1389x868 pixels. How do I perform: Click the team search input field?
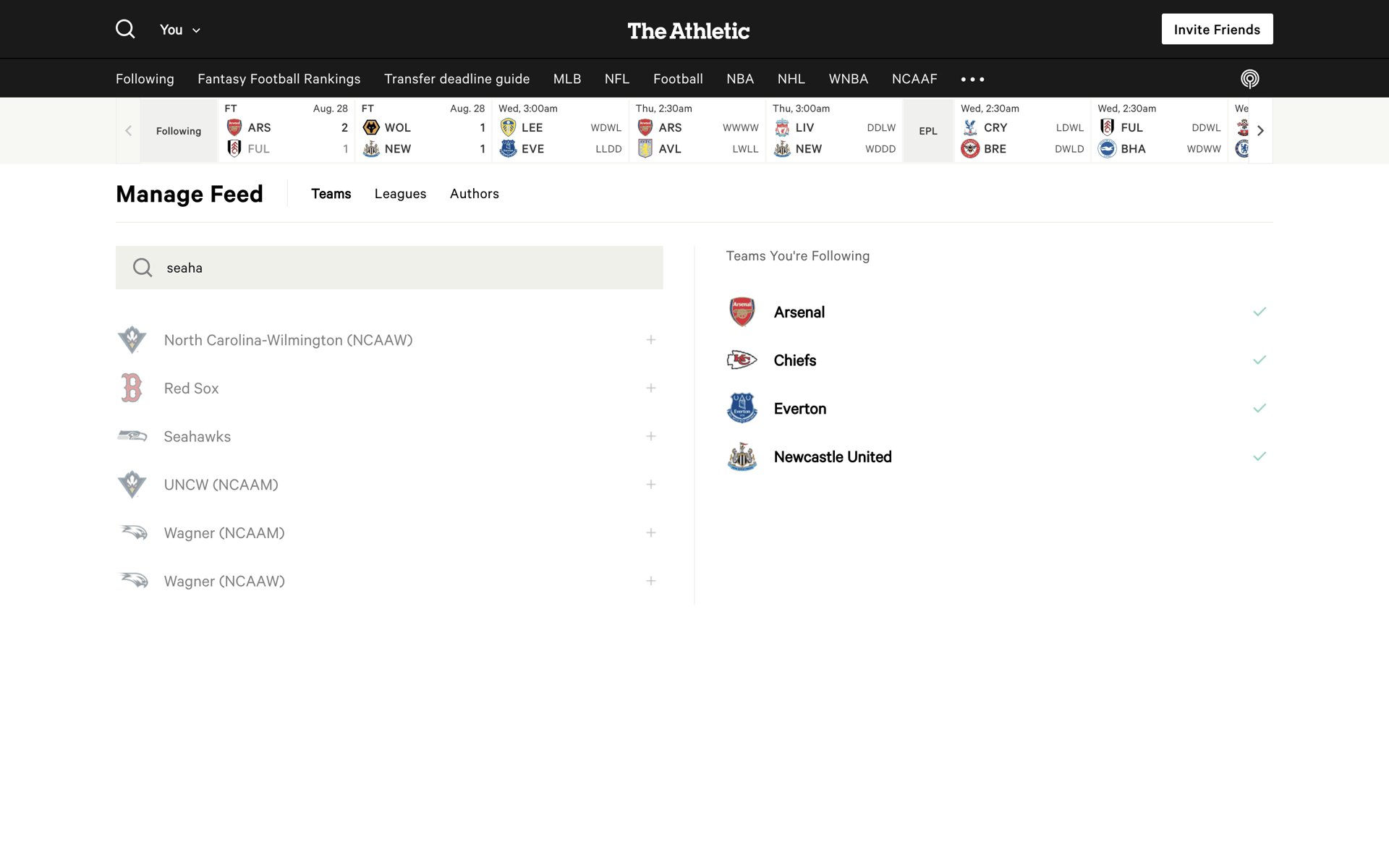pyautogui.click(x=389, y=268)
